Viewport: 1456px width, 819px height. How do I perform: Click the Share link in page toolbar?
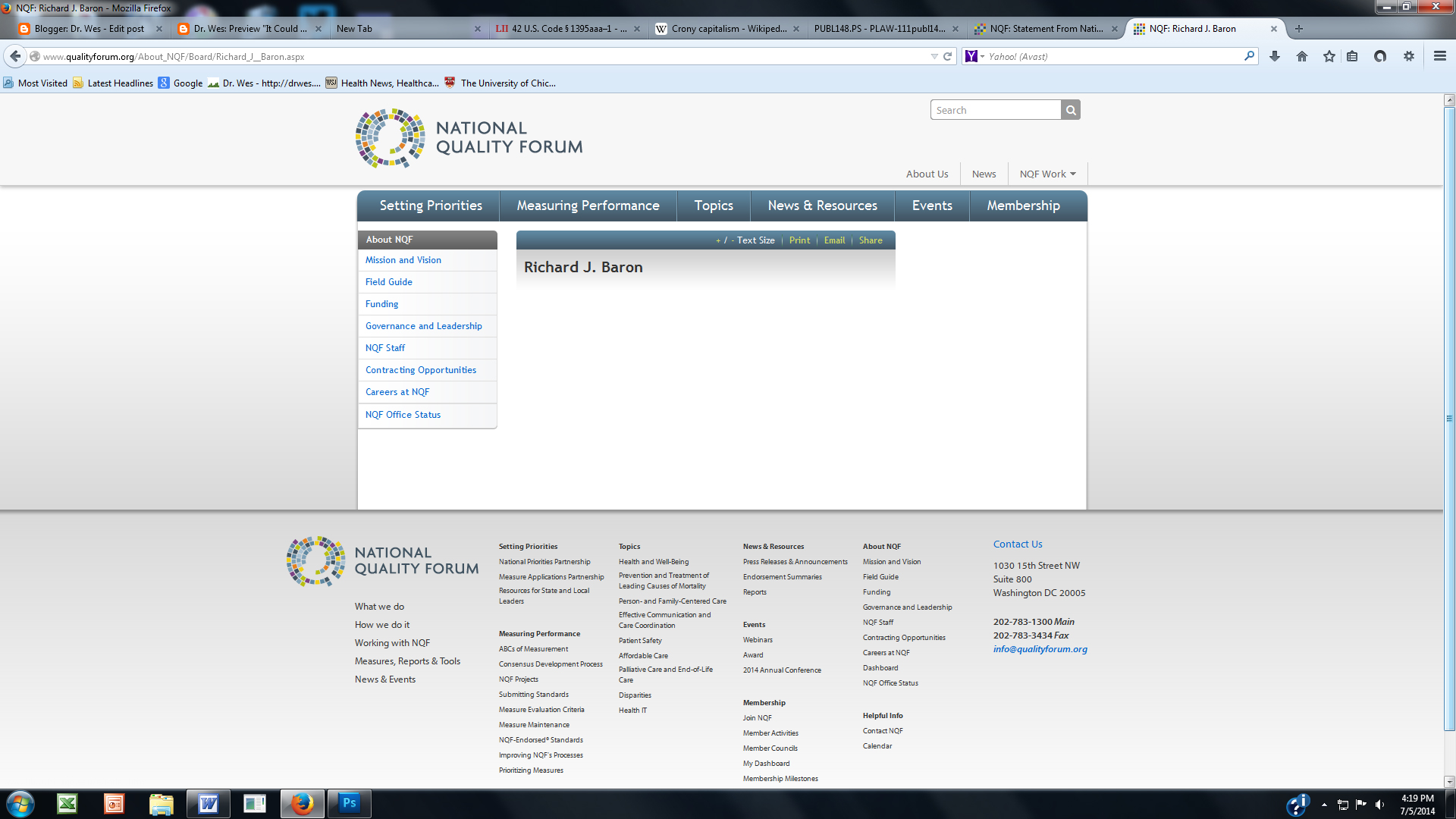coord(871,240)
